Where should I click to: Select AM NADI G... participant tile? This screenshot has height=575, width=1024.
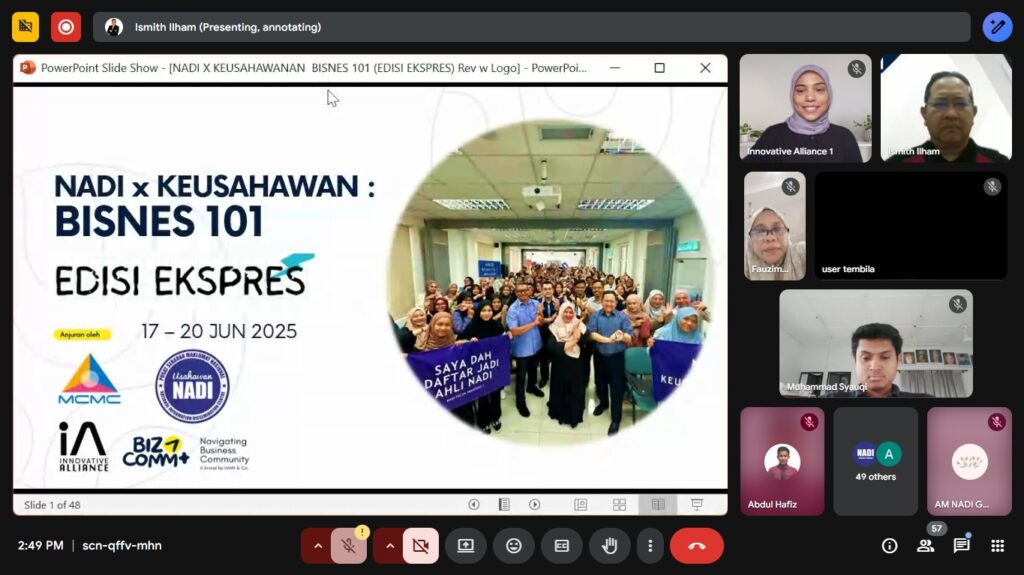pyautogui.click(x=969, y=461)
